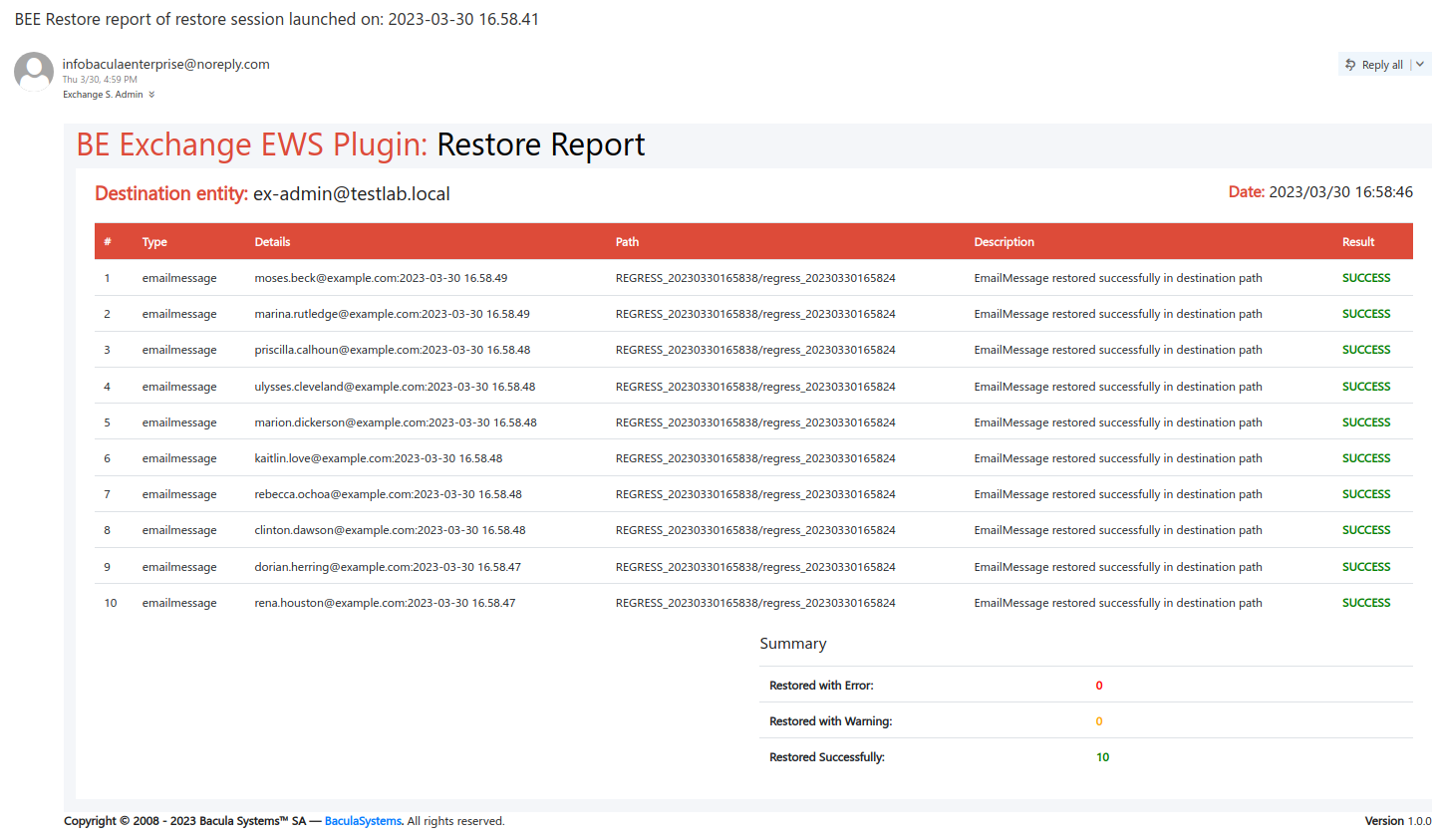The height and width of the screenshot is (840, 1439).
Task: Click the Restored with Warning label
Action: [x=830, y=721]
